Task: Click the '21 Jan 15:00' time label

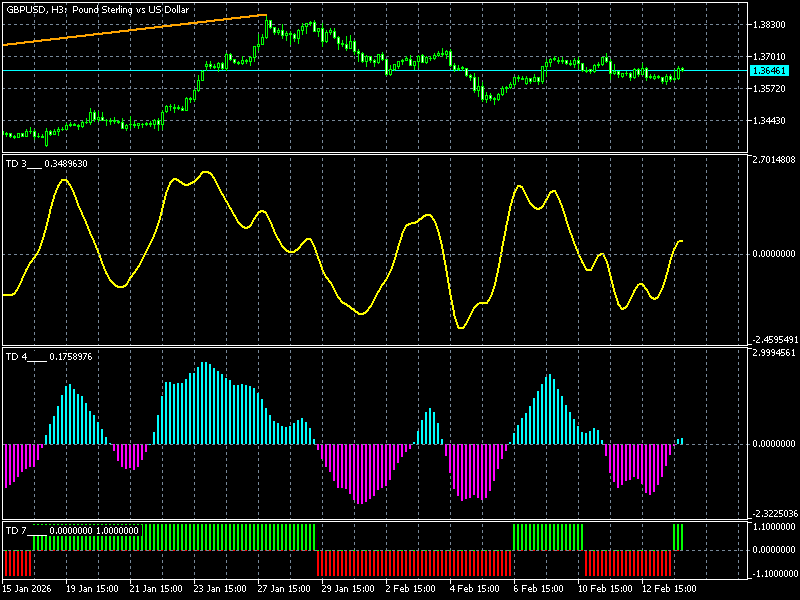Action: click(156, 588)
